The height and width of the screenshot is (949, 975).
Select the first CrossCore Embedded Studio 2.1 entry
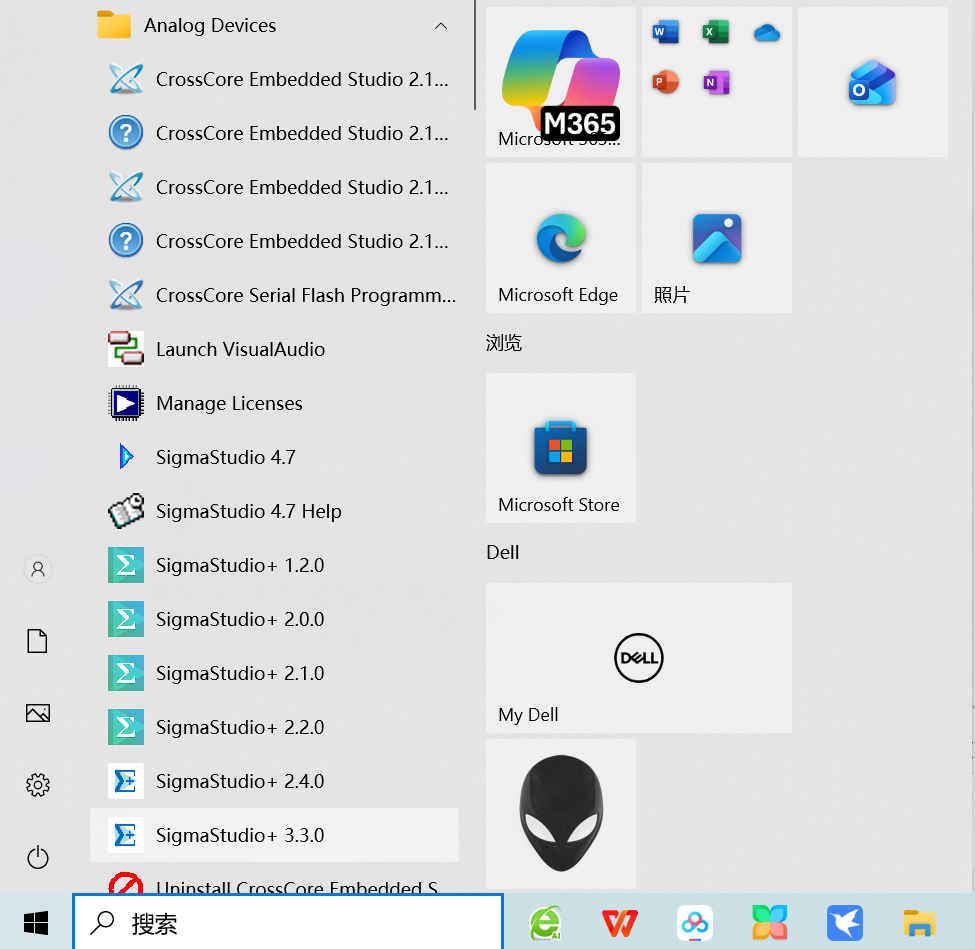[x=274, y=79]
